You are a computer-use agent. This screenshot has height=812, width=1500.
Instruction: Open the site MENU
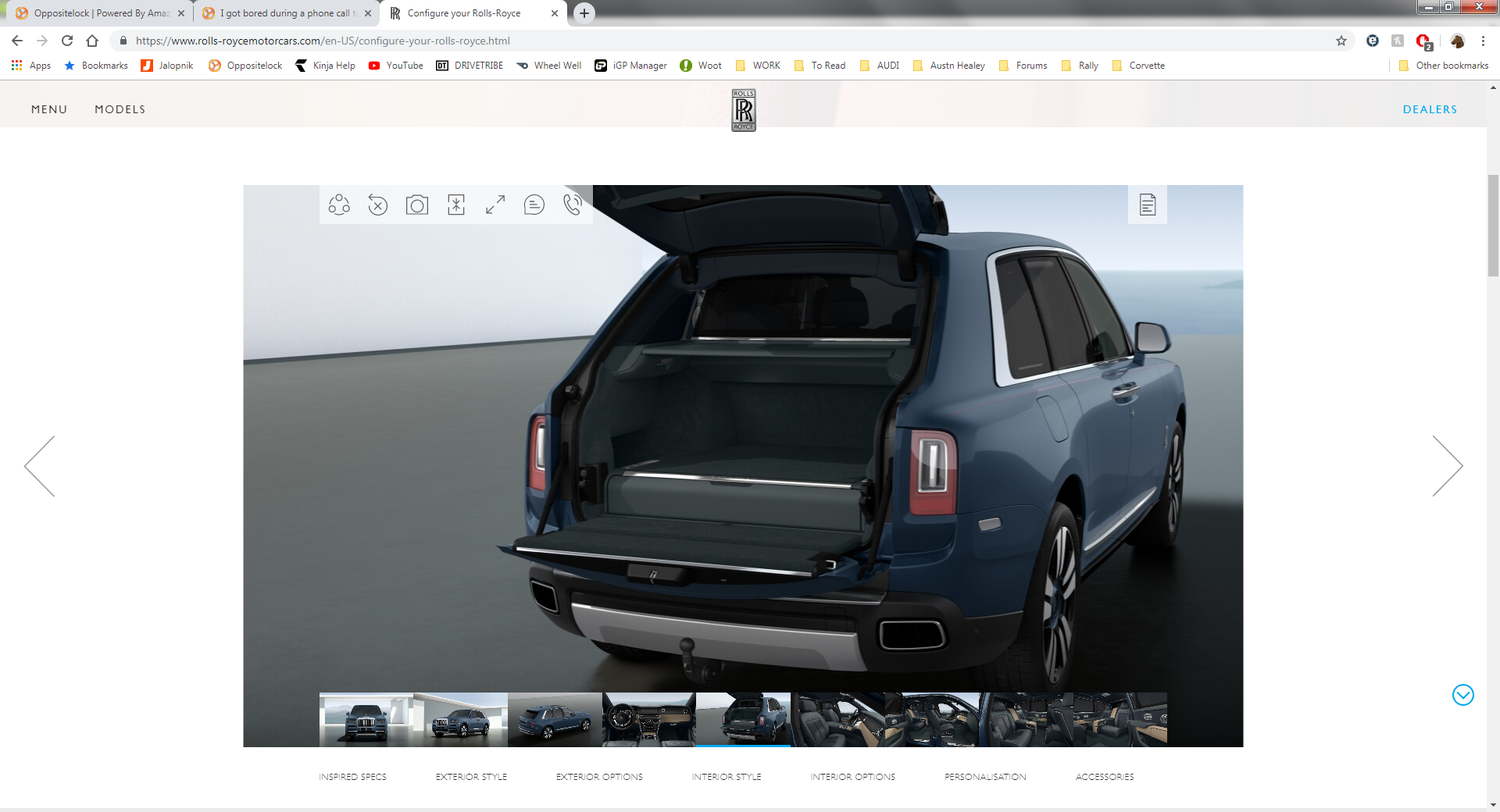click(x=49, y=109)
